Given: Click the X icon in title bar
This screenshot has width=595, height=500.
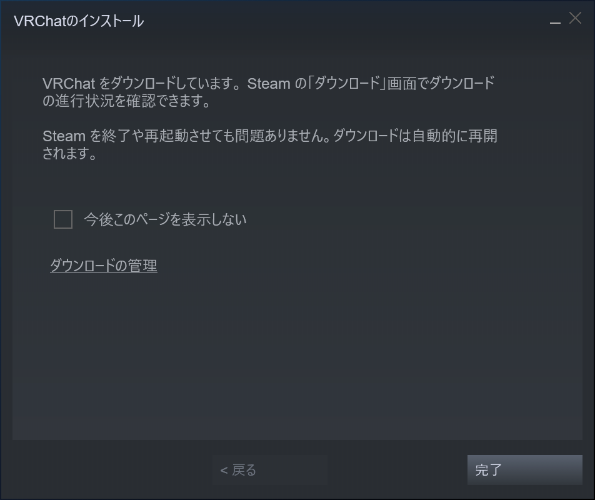Looking at the screenshot, I should [575, 18].
